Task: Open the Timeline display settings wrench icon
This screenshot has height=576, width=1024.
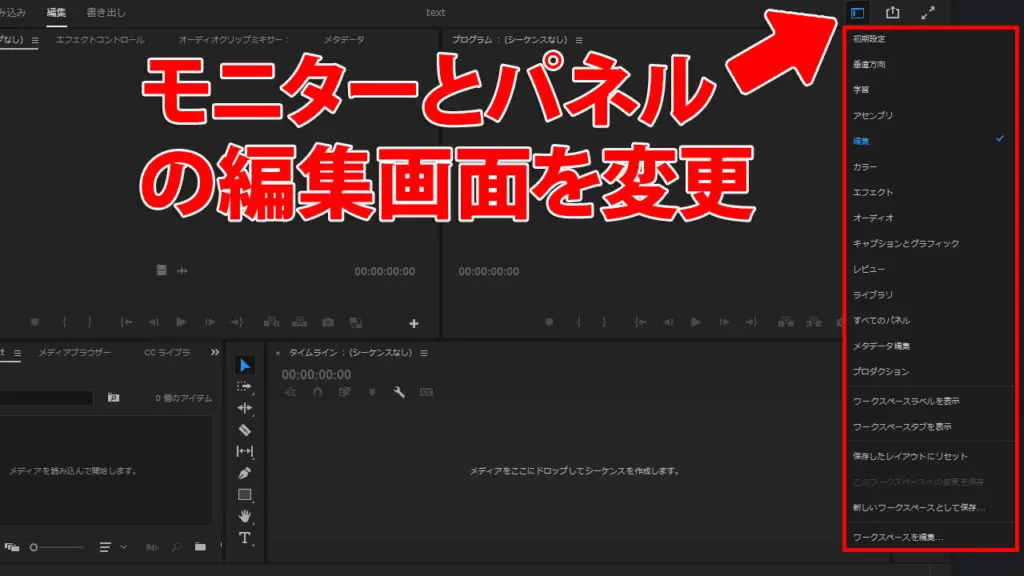Action: [x=398, y=392]
